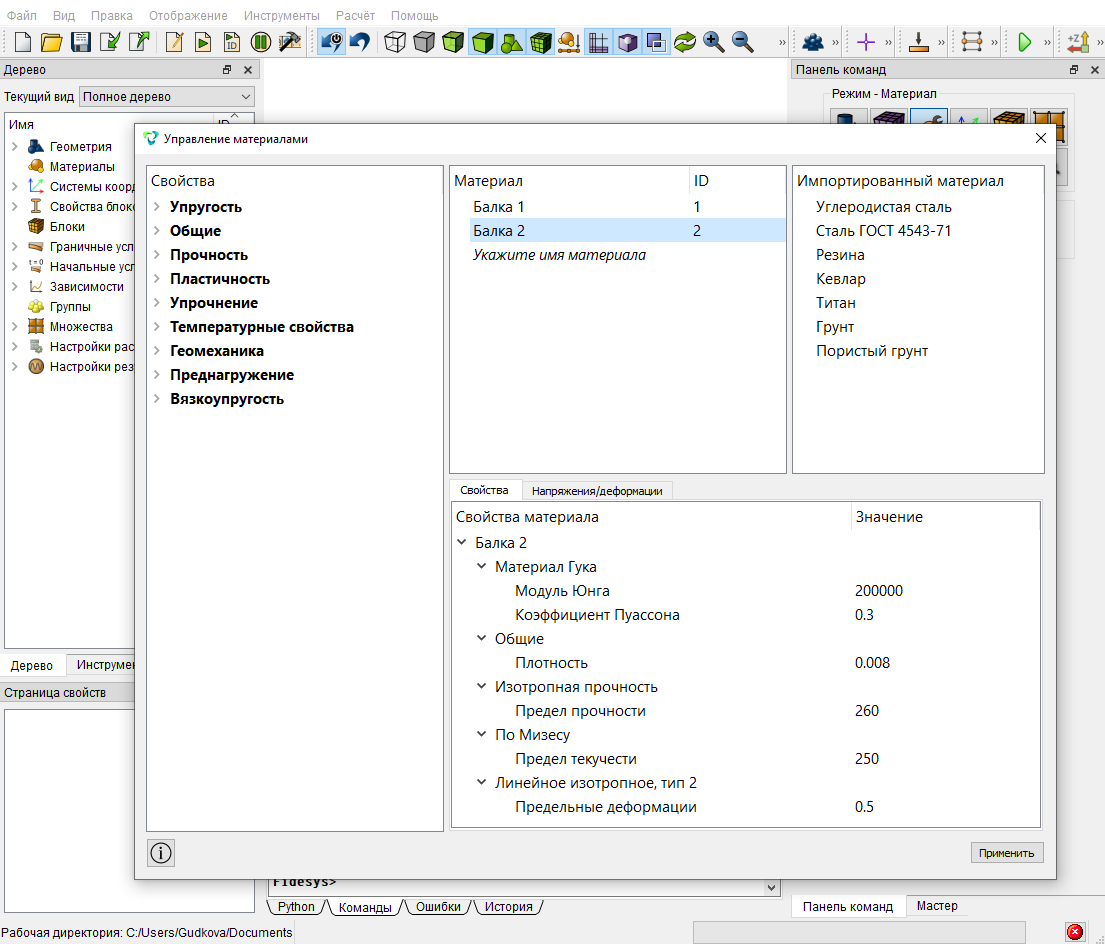Toggle the purple perspective cube icon

pos(627,42)
